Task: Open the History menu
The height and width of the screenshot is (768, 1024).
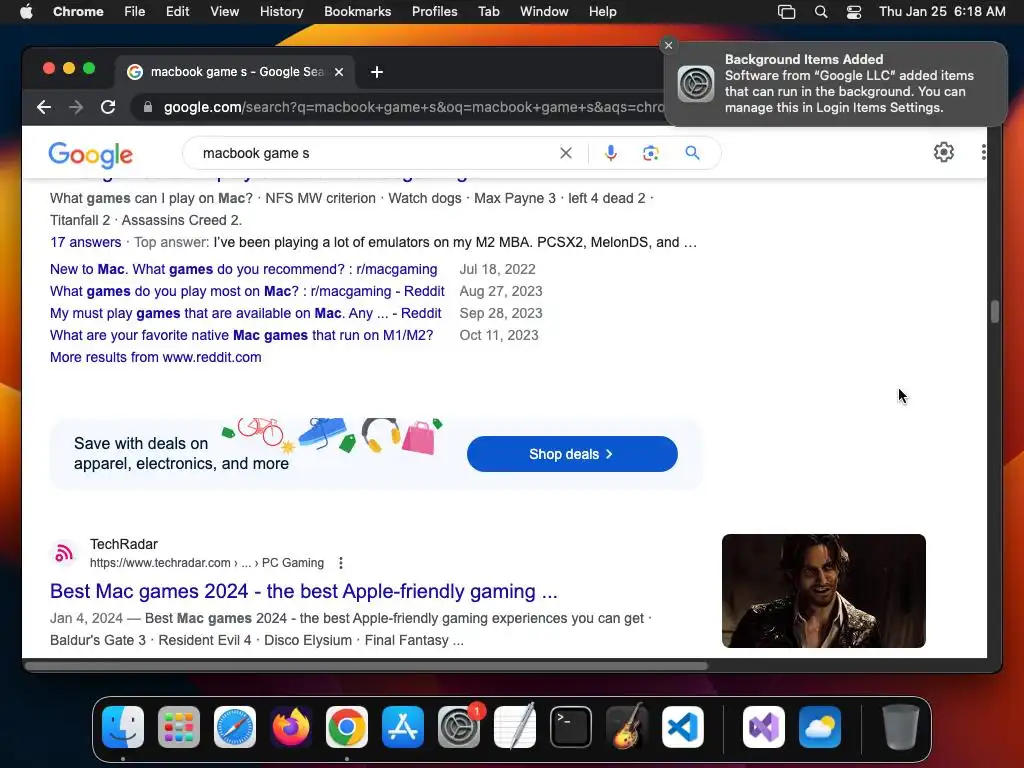Action: click(281, 12)
